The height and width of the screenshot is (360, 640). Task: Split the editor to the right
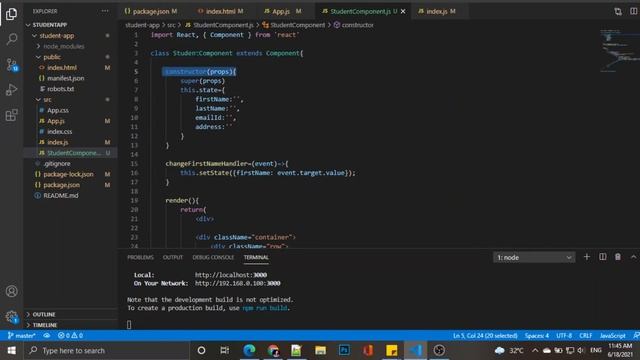point(633,11)
